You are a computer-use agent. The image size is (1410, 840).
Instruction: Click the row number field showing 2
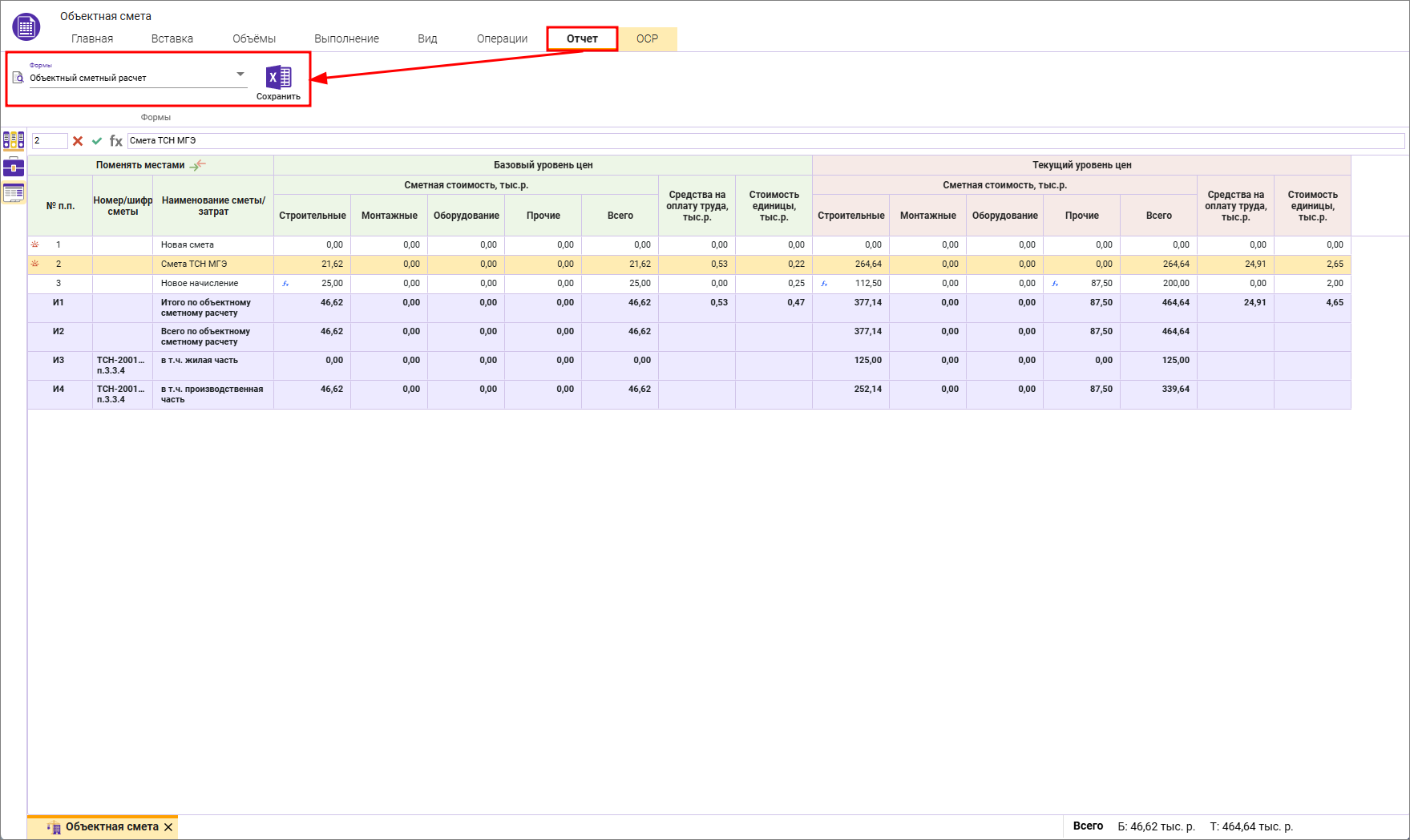click(x=49, y=141)
